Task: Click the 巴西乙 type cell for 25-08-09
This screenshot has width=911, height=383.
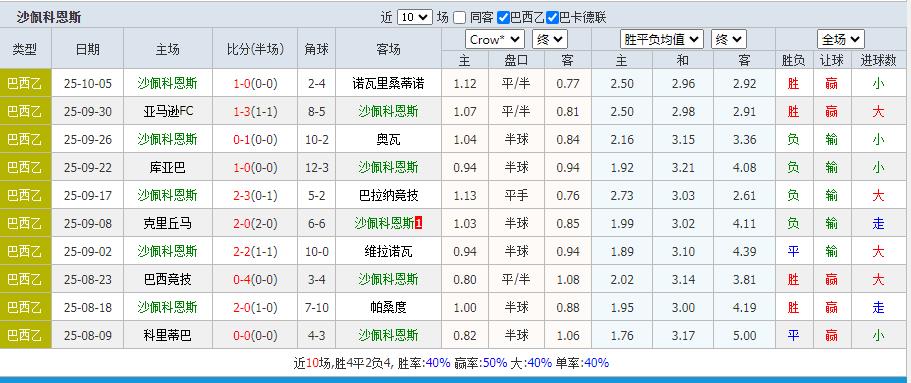Action: tap(26, 335)
